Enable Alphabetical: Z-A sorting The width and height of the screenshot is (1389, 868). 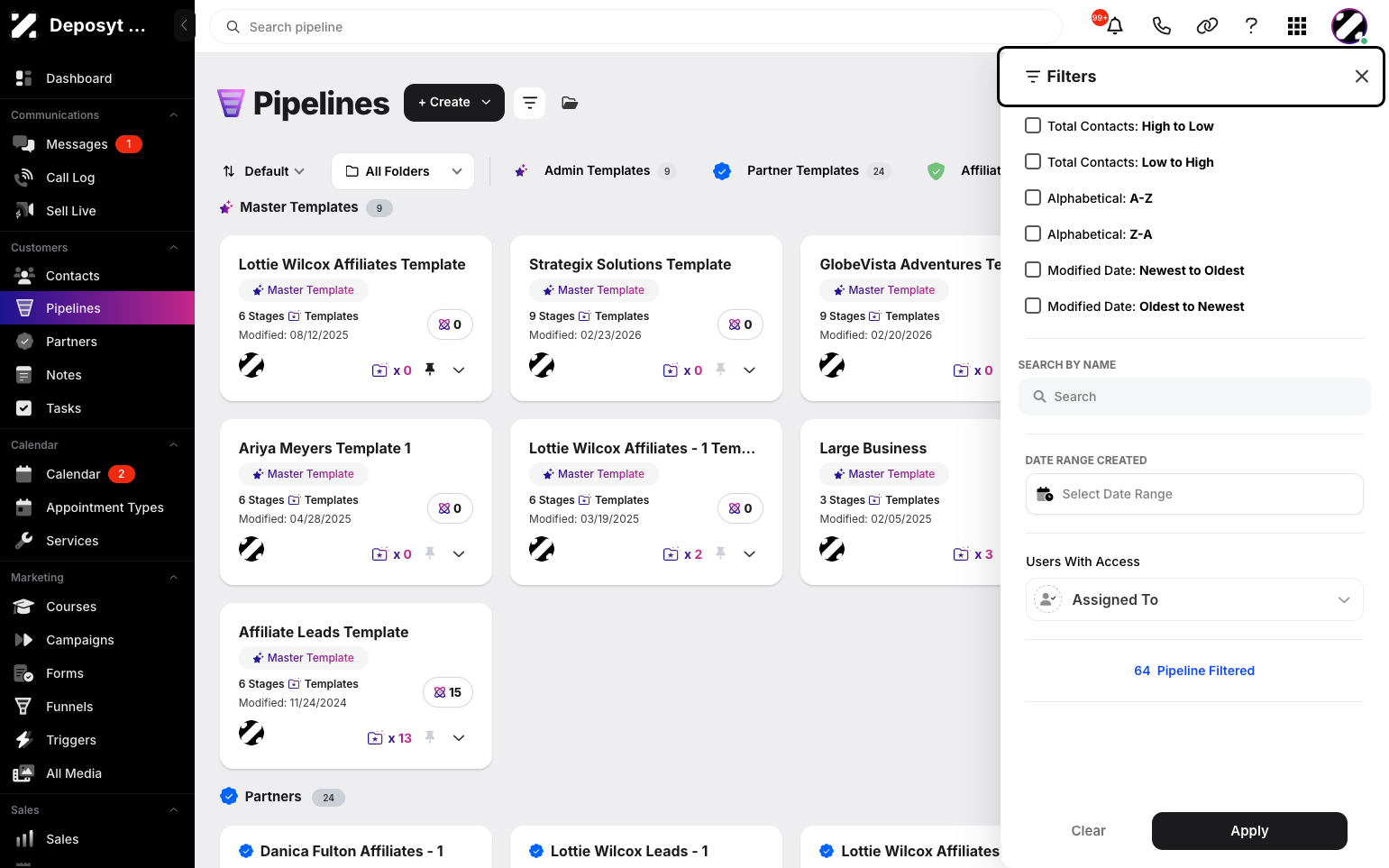[1033, 234]
